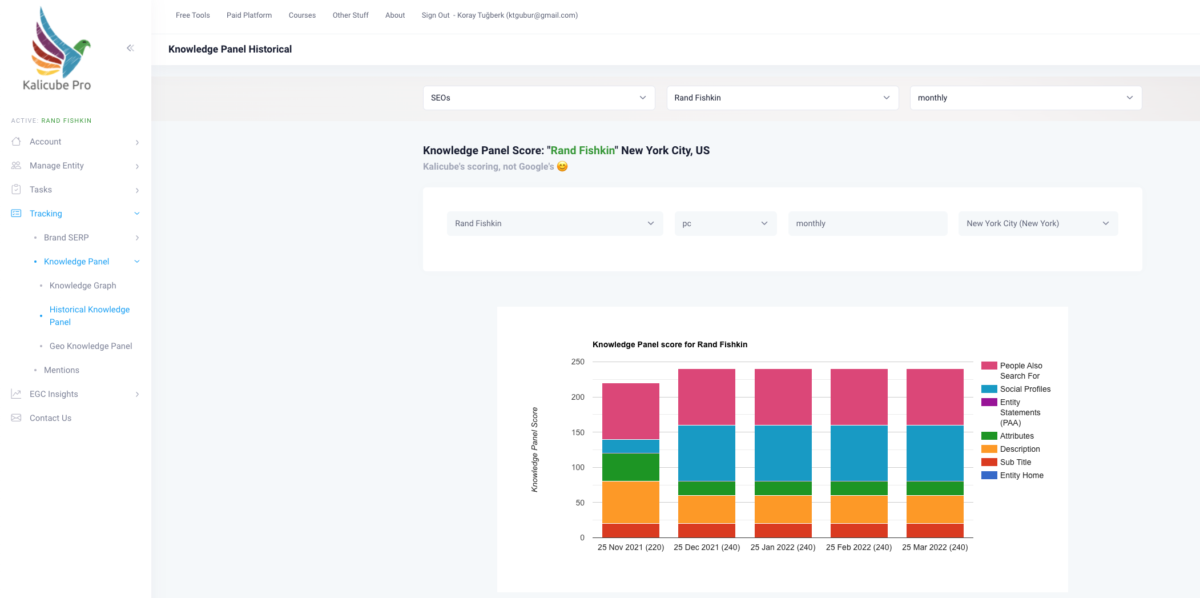Open the Brand SERP tracking item

coord(67,238)
